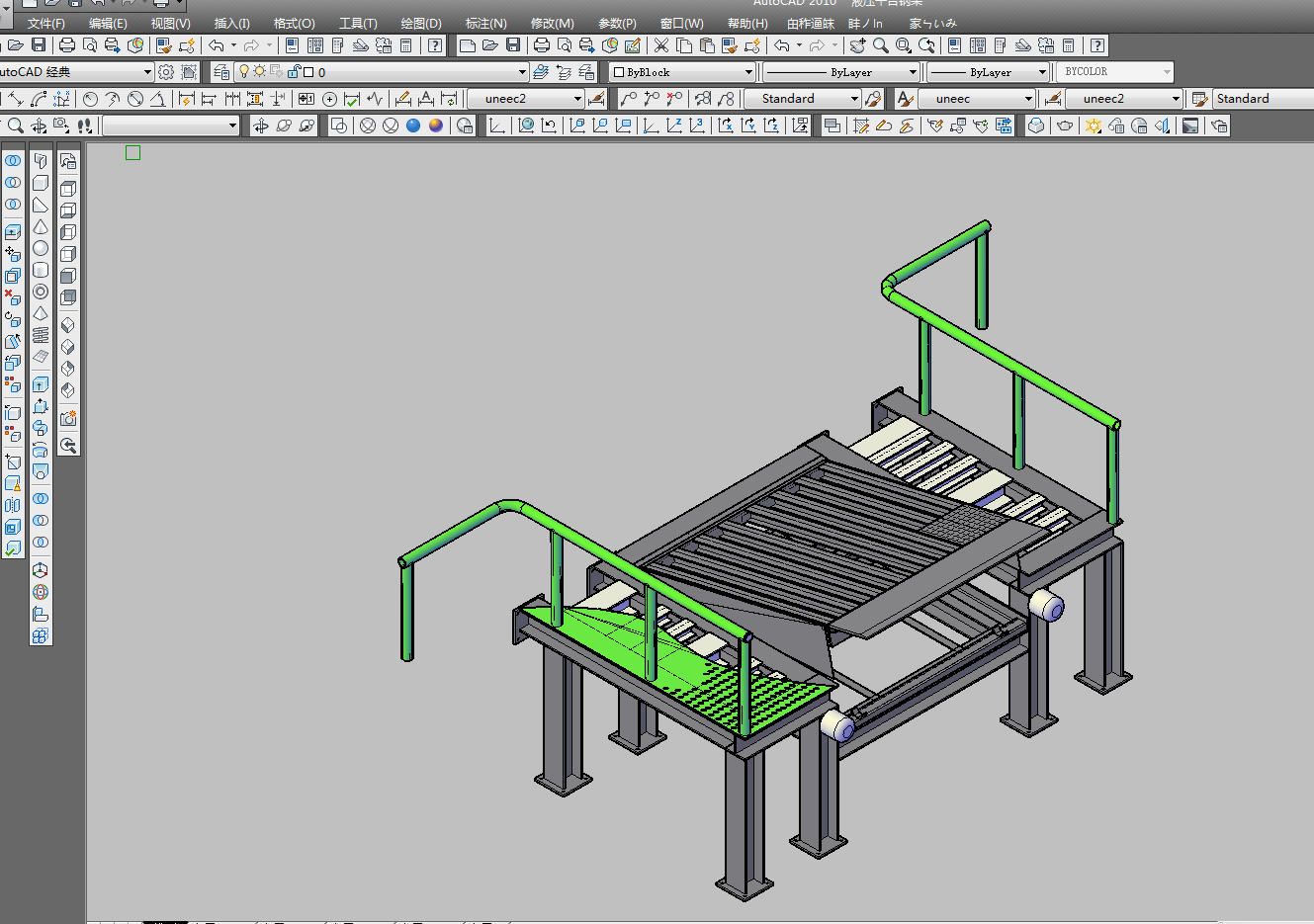Click the empty named view combo box
The width and height of the screenshot is (1314, 924).
pos(170,126)
